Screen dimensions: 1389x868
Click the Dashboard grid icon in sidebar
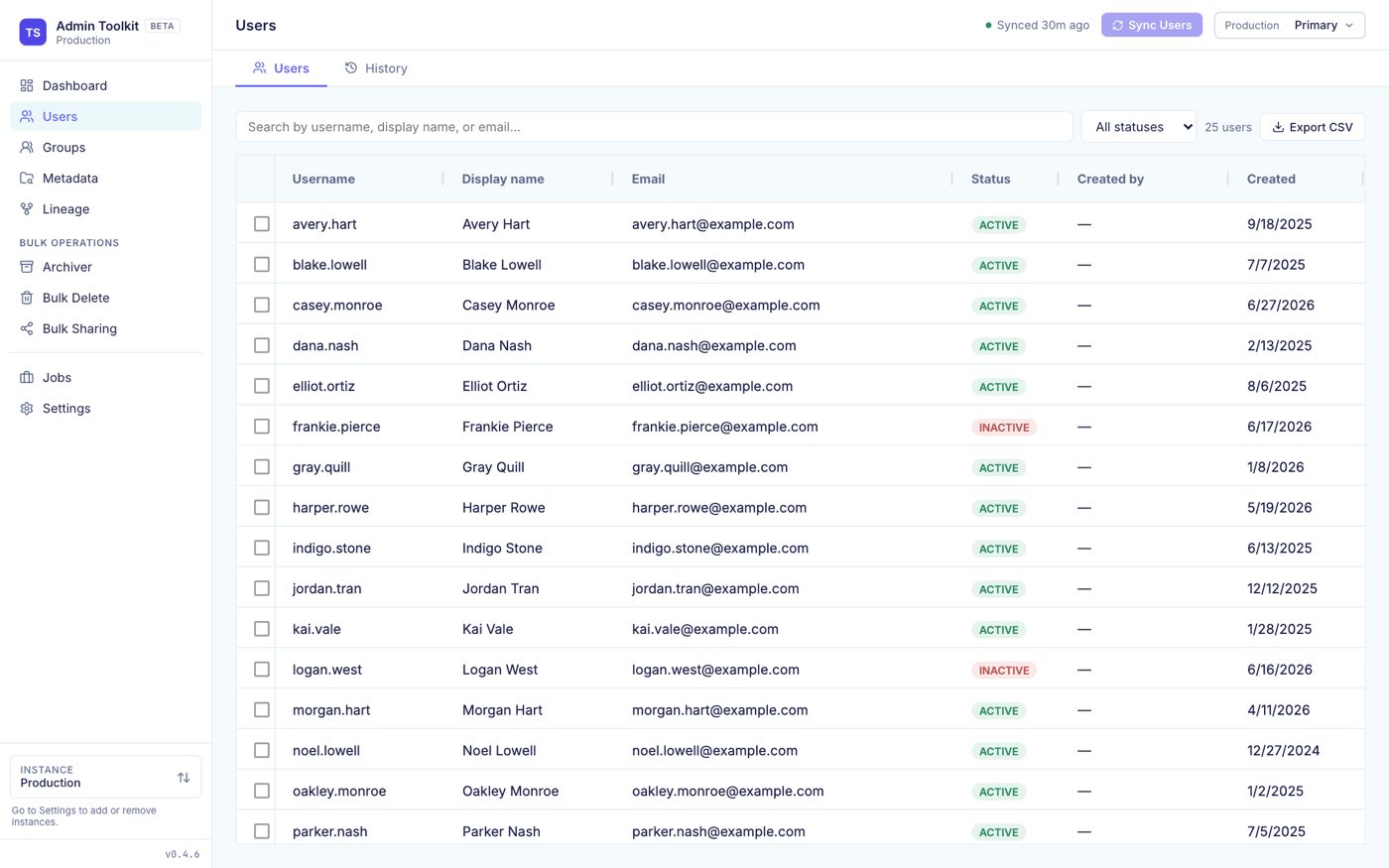27,85
